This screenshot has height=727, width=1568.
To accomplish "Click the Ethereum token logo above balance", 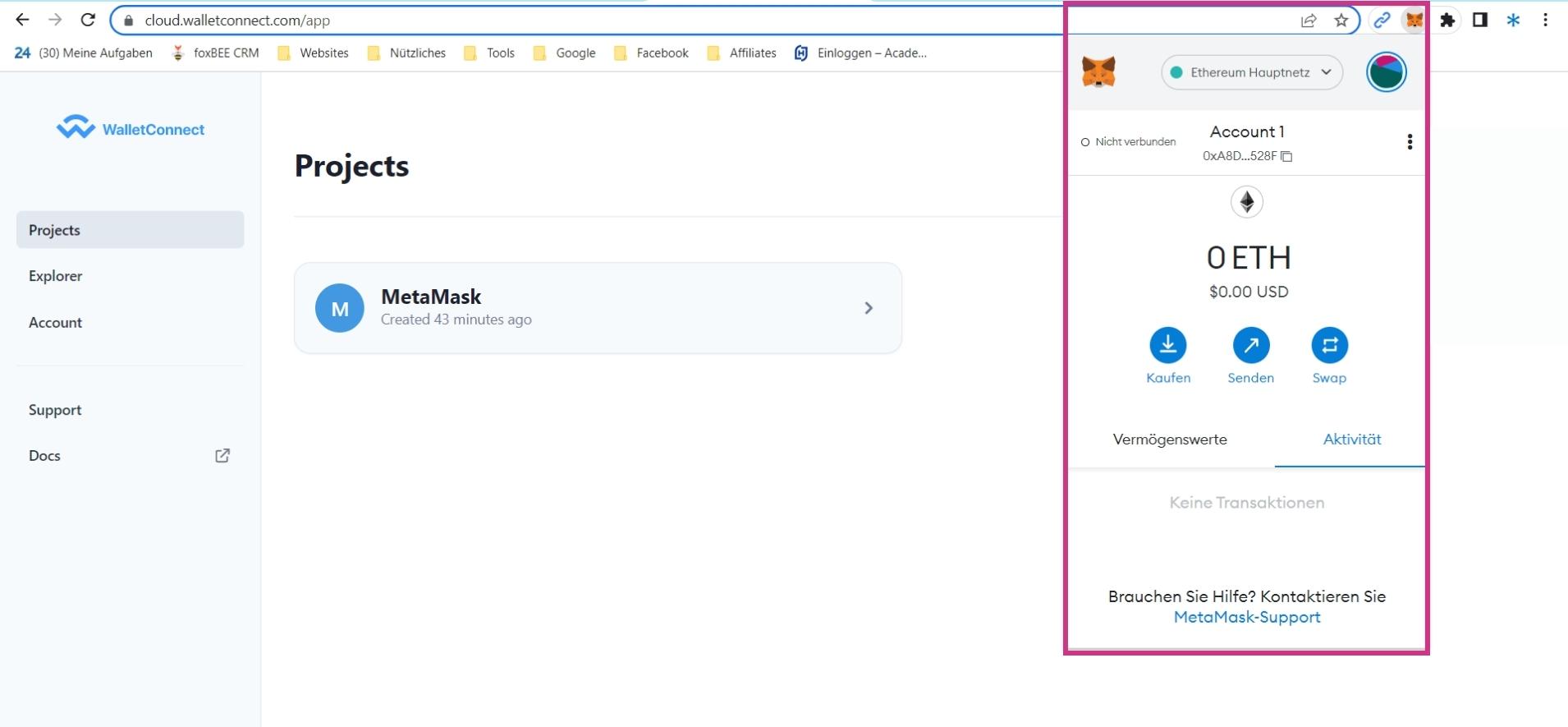I will click(1247, 202).
